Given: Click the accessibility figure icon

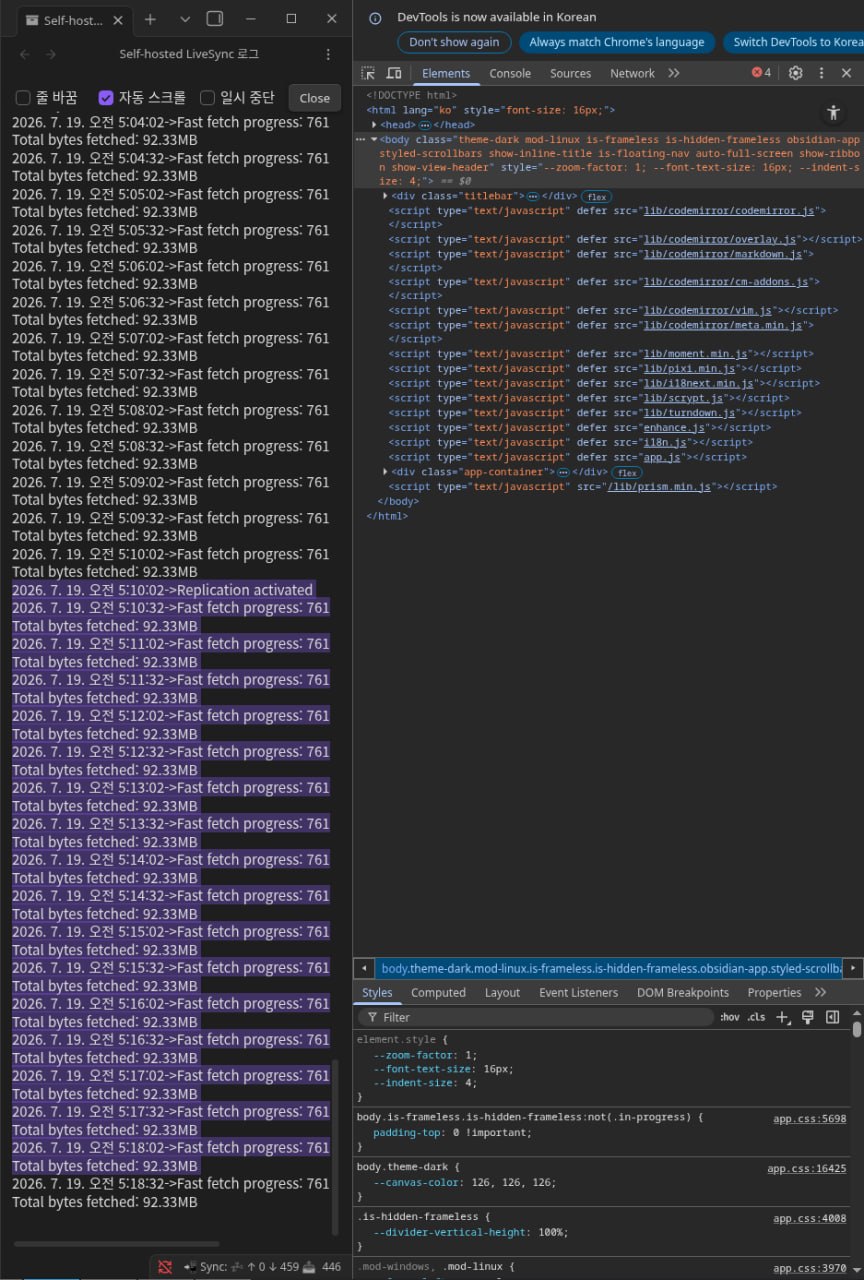Looking at the screenshot, I should tap(833, 113).
